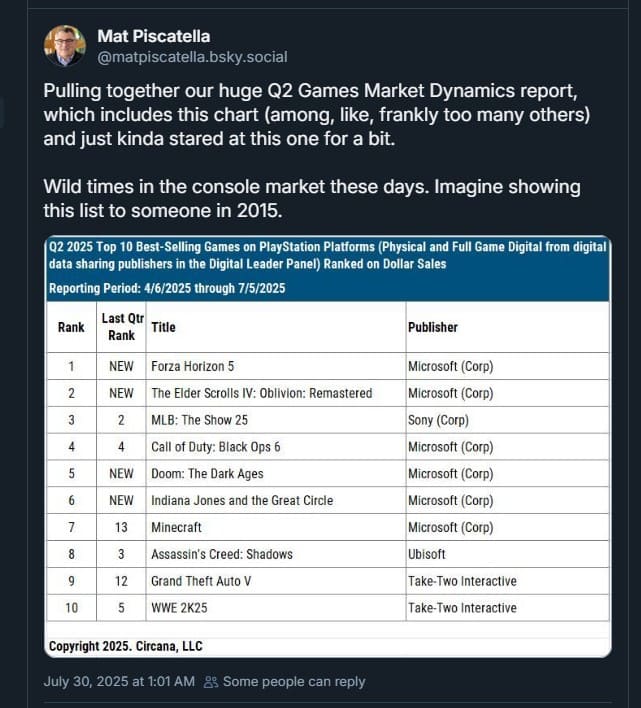Select the Forza Horizon 5 row title
This screenshot has width=641, height=708.
click(193, 366)
